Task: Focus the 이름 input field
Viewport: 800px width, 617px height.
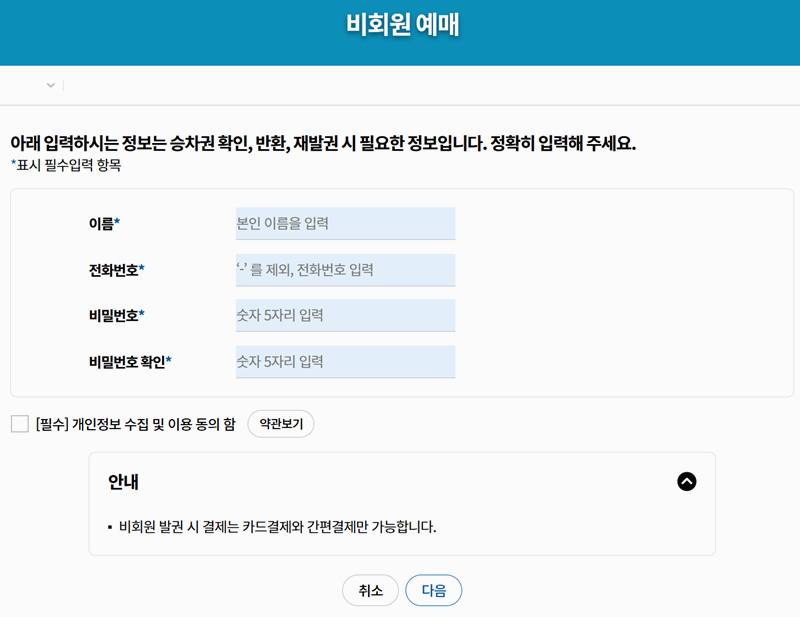Action: tap(345, 224)
